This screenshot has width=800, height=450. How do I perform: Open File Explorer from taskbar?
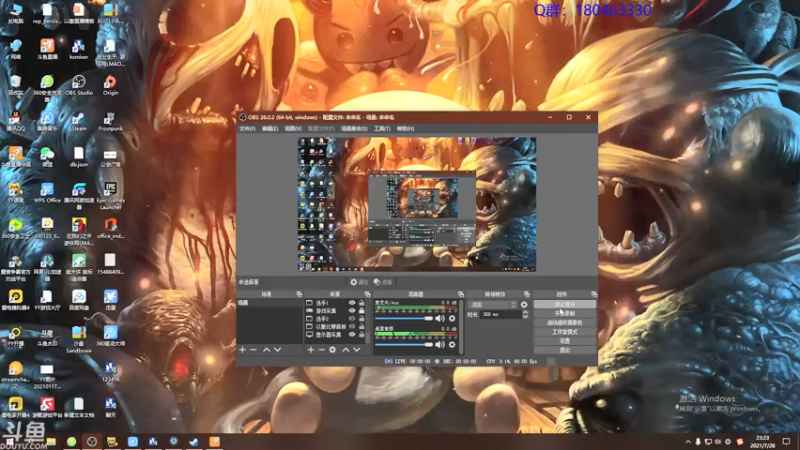pyautogui.click(x=51, y=441)
